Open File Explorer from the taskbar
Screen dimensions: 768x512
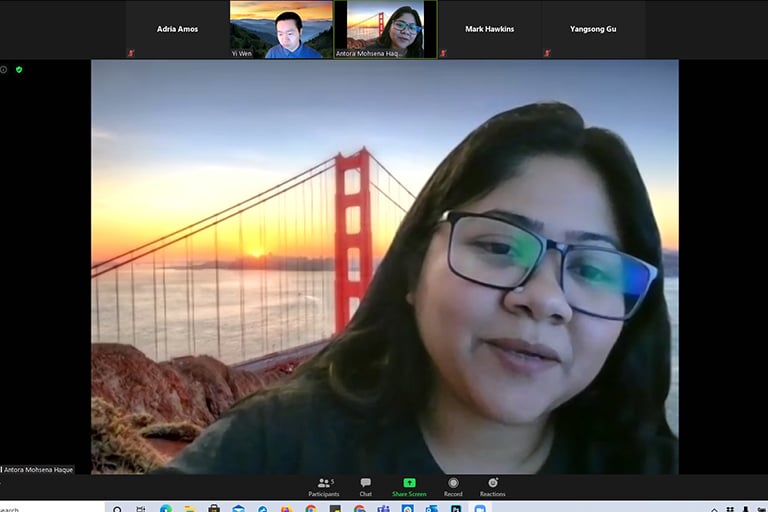pyautogui.click(x=190, y=509)
